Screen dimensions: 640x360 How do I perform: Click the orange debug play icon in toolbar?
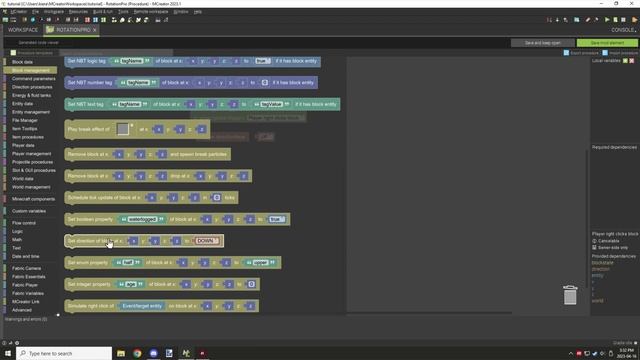click(x=635, y=20)
